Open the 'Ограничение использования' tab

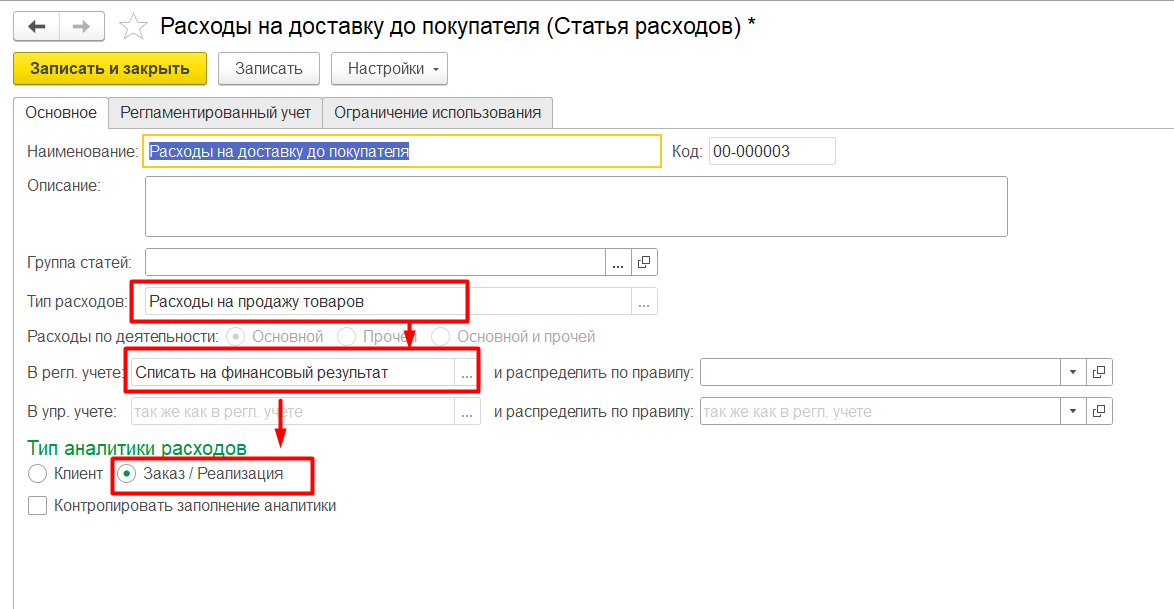coord(437,113)
